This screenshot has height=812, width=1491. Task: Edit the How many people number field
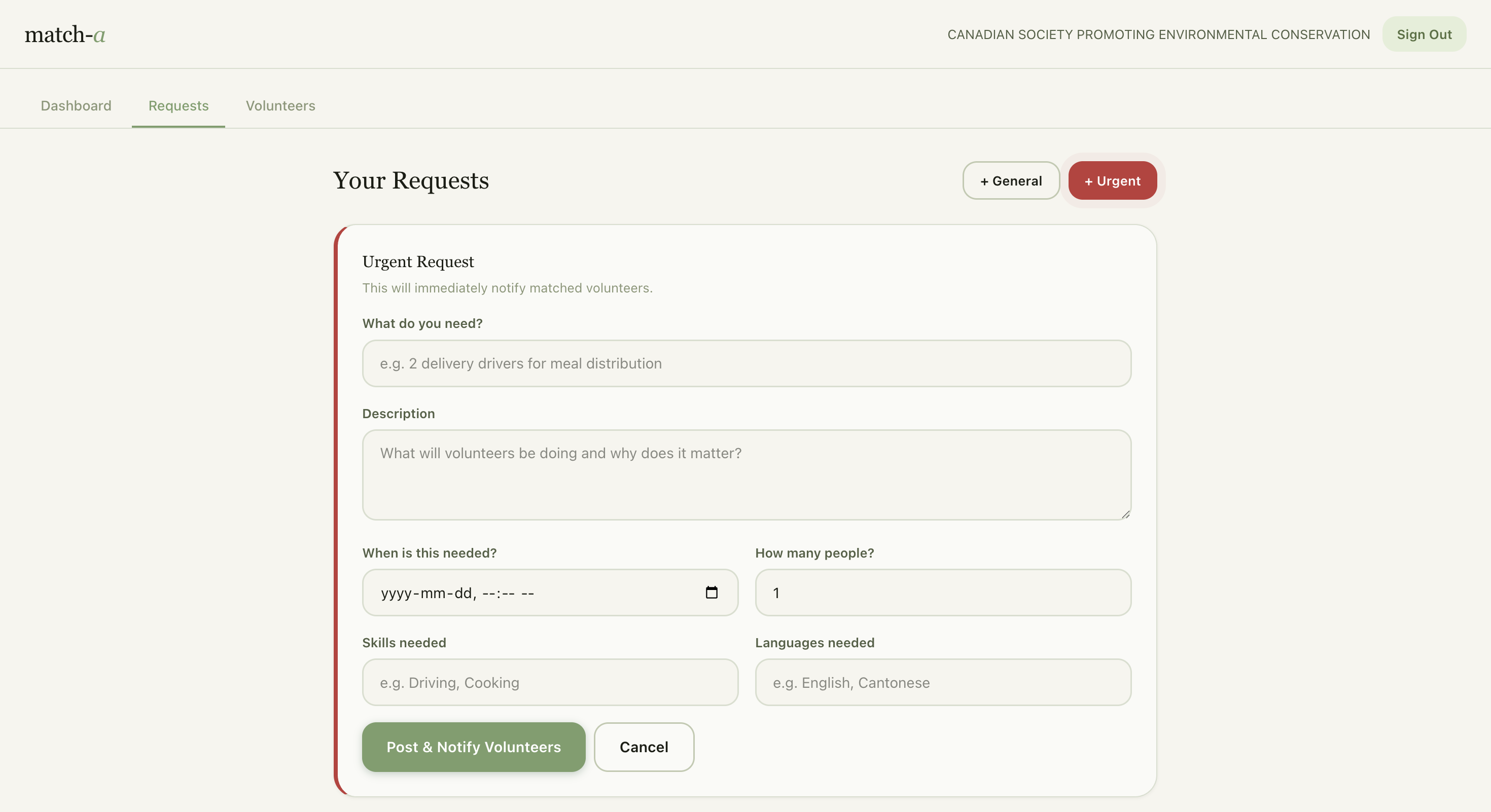pos(942,592)
